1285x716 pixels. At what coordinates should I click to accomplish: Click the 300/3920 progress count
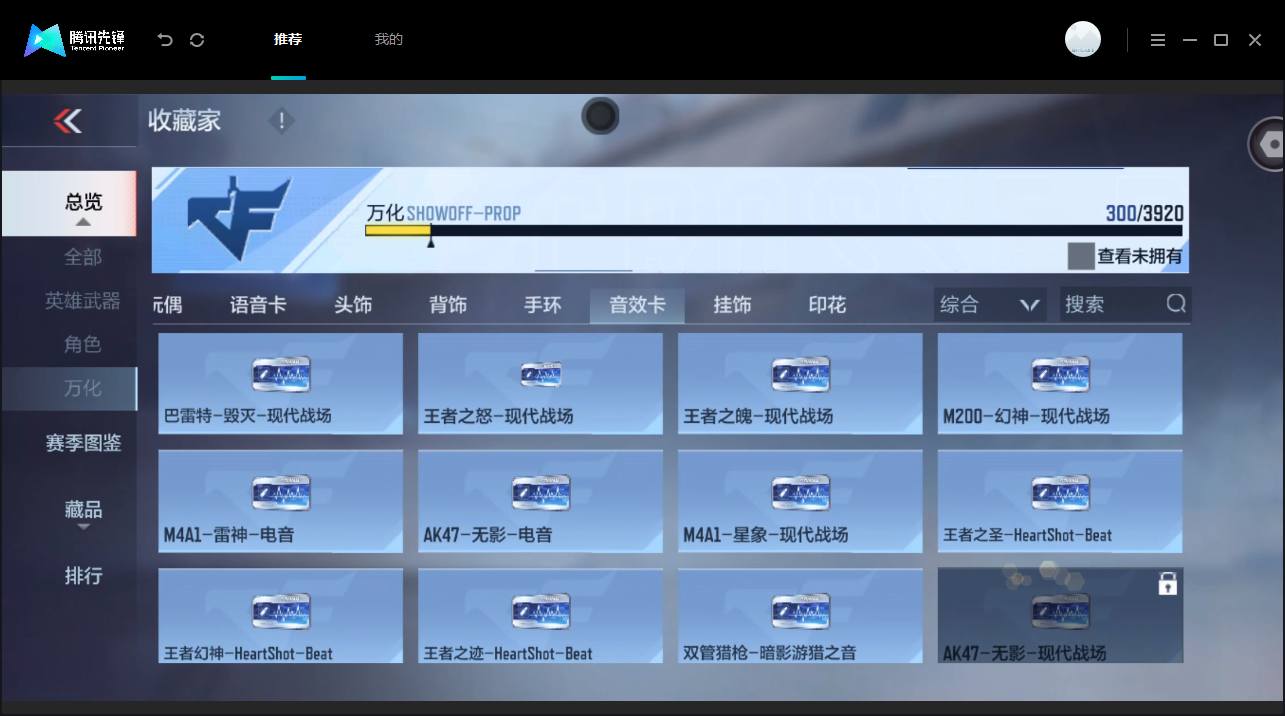[1144, 213]
